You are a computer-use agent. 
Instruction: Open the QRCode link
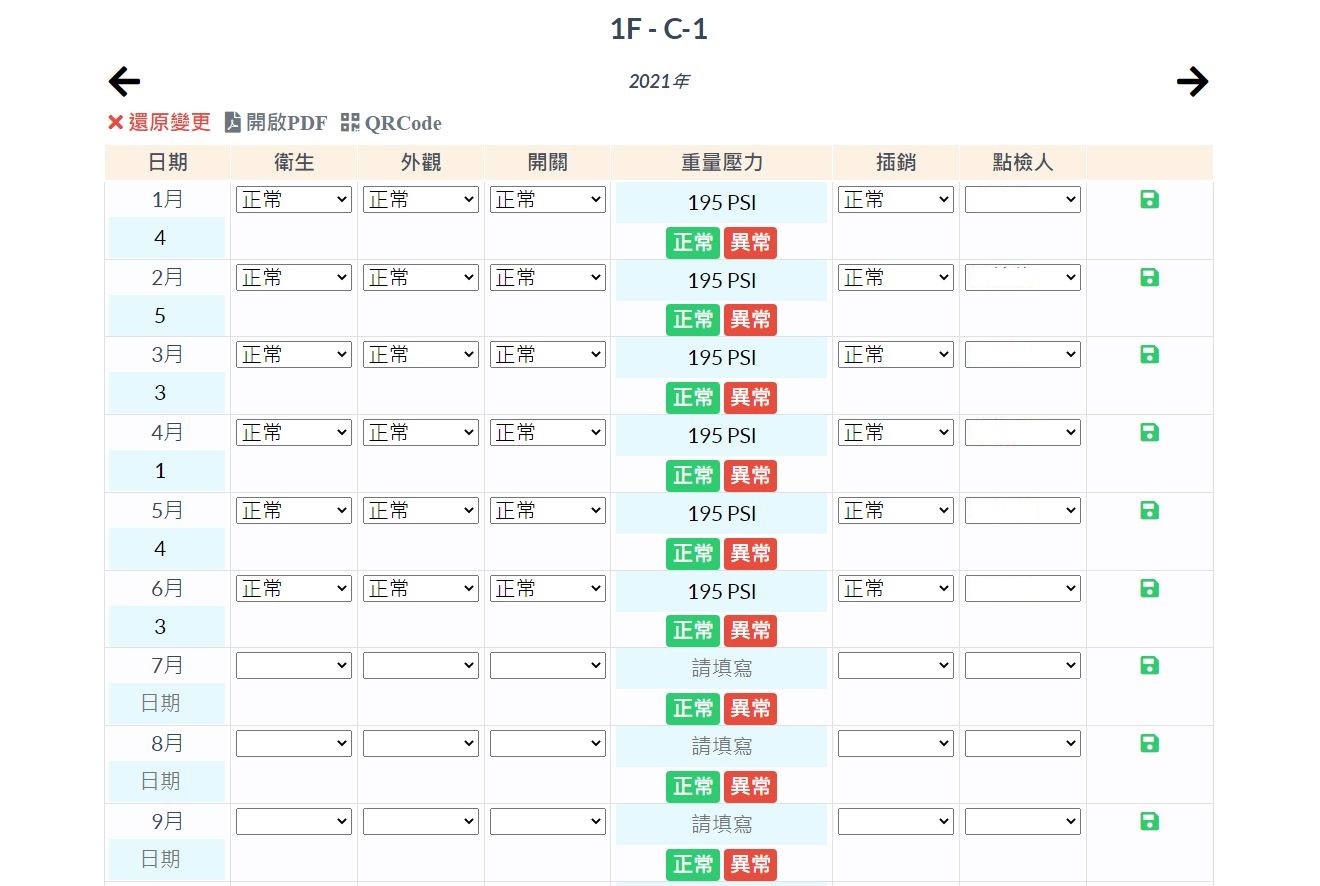click(x=391, y=123)
